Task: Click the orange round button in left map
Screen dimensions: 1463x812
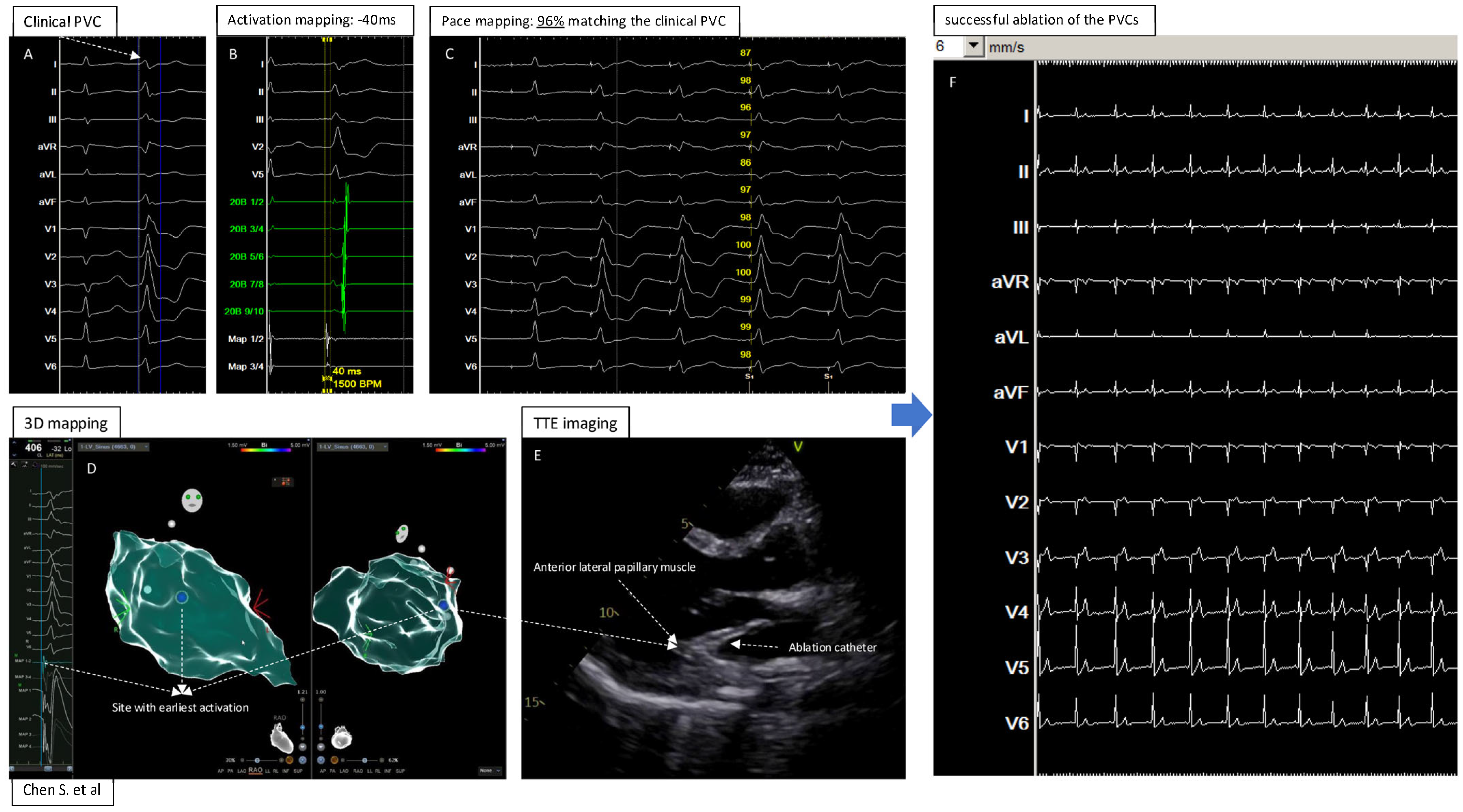Action: 290,760
